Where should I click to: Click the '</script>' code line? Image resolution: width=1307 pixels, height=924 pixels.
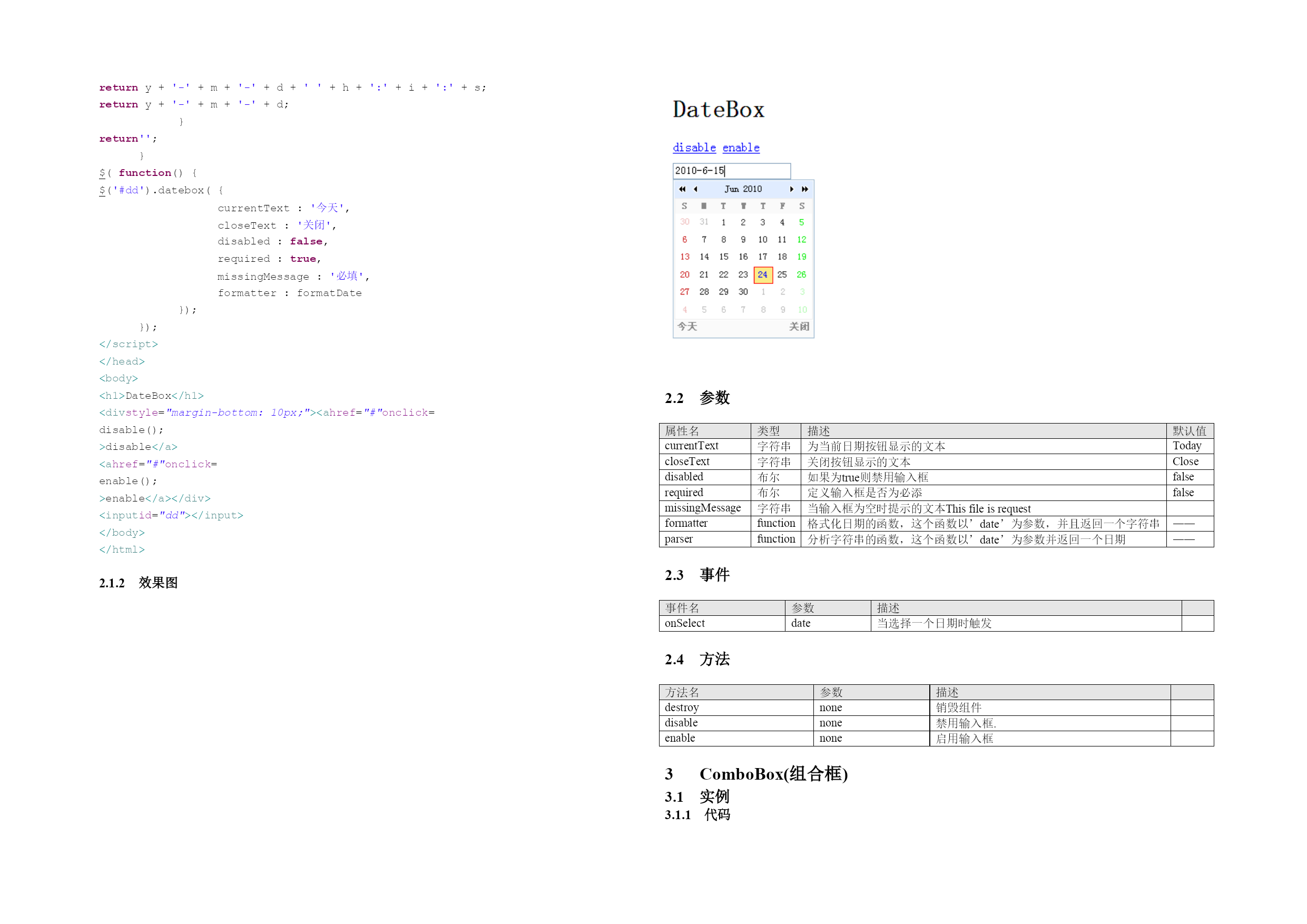[x=128, y=345]
